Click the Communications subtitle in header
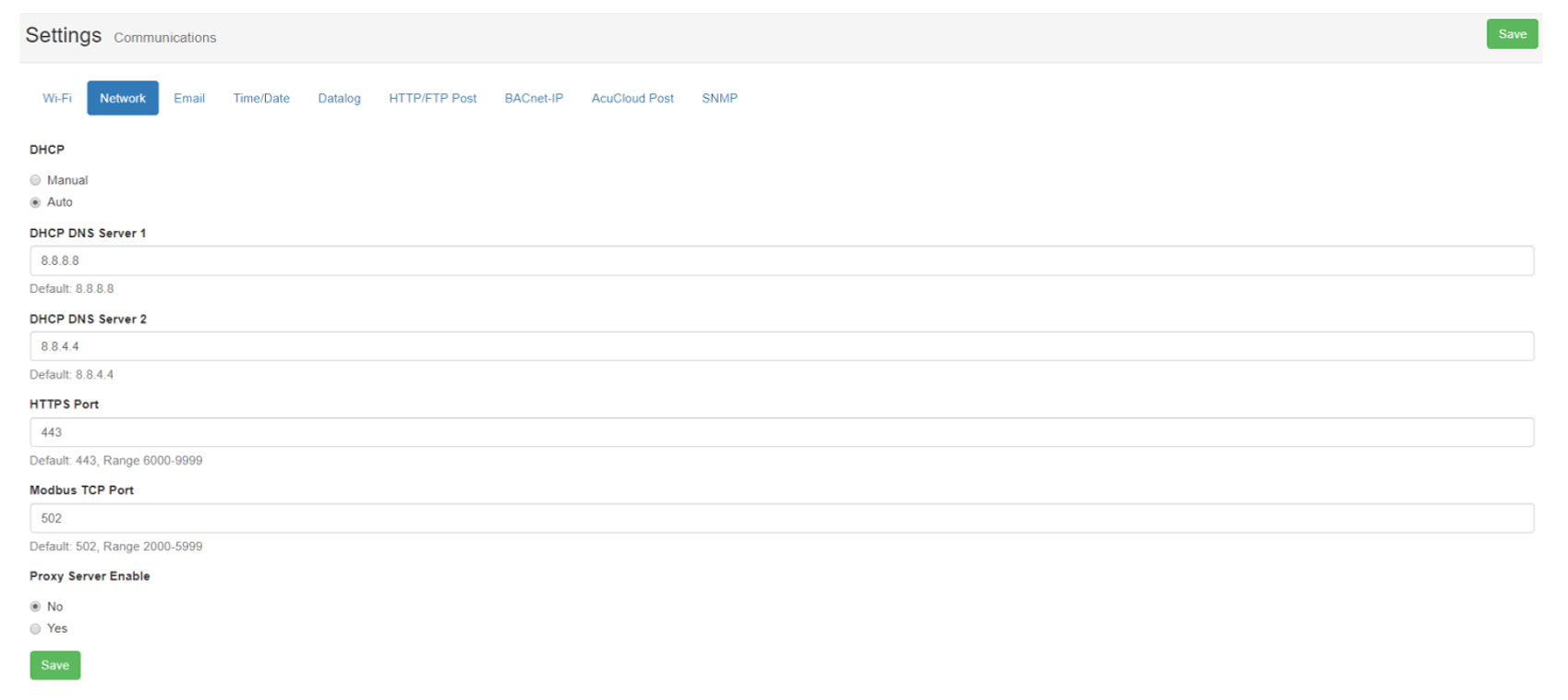The height and width of the screenshot is (700, 1568). (x=164, y=38)
